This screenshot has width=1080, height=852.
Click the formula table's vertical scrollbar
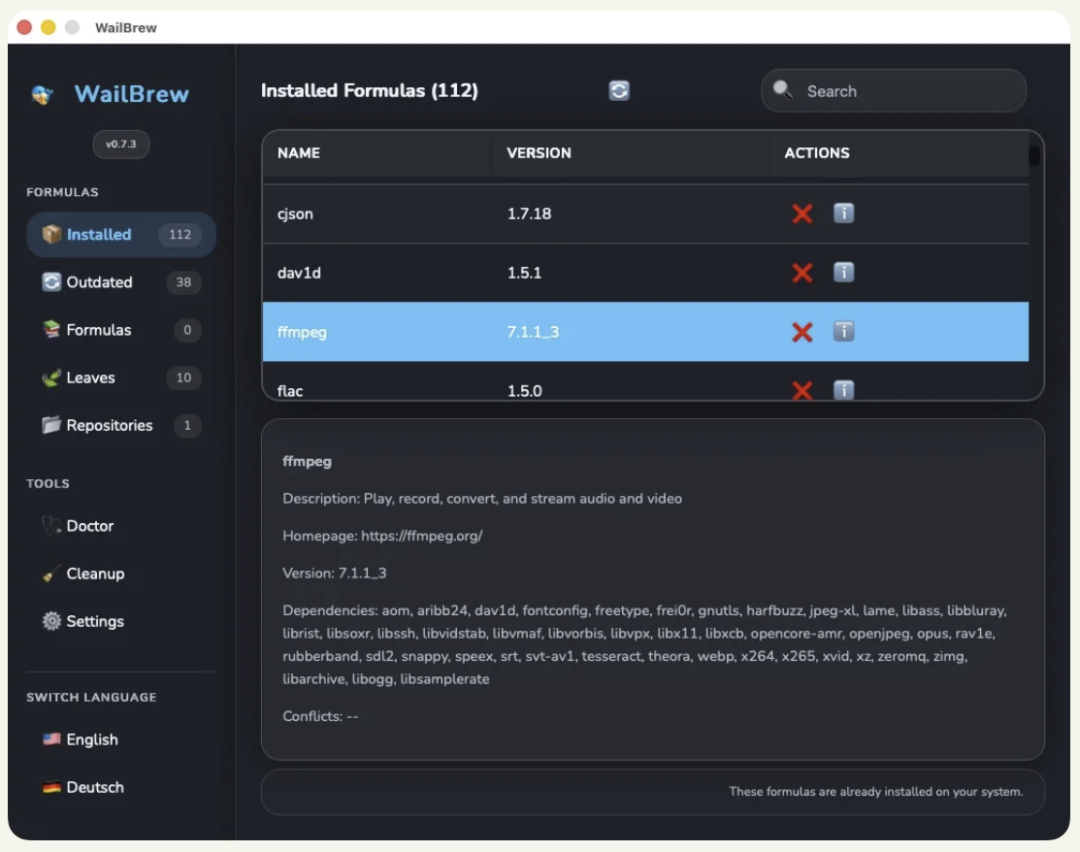point(1034,157)
